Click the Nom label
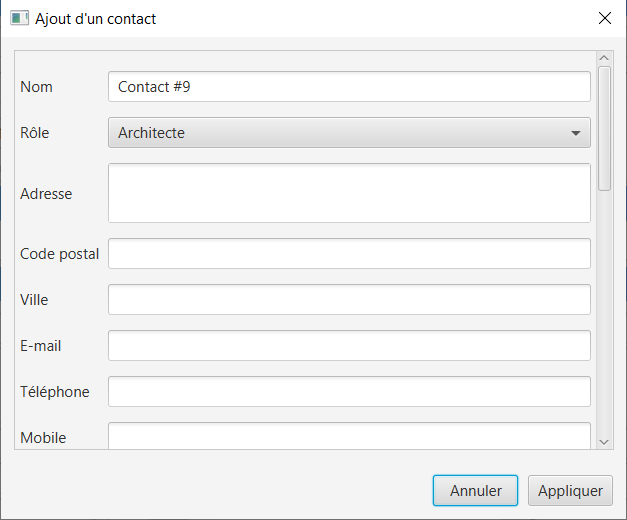Viewport: 627px width, 520px height. pyautogui.click(x=36, y=87)
